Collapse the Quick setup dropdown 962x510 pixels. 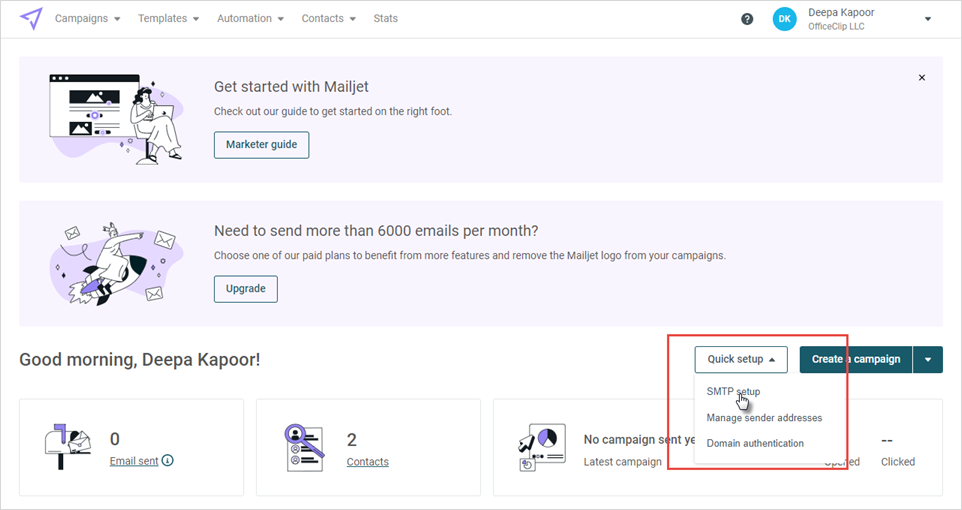[x=741, y=359]
